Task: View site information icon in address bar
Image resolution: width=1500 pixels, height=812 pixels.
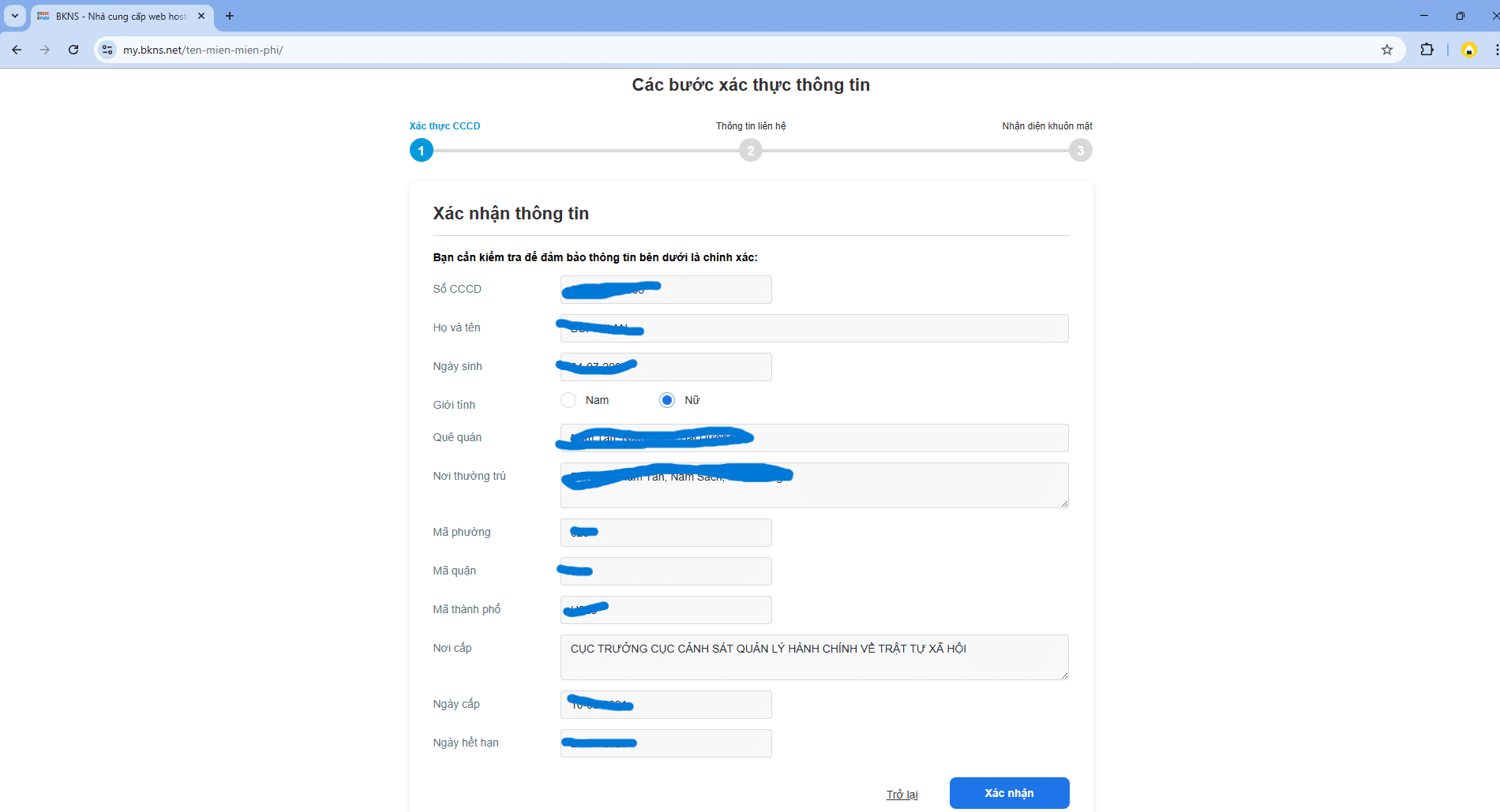Action: pos(107,50)
